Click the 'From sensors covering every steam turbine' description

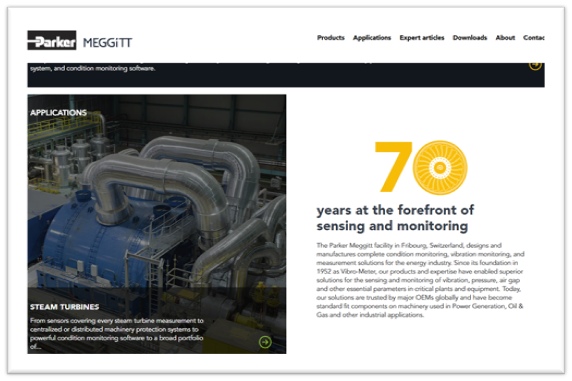tap(117, 334)
